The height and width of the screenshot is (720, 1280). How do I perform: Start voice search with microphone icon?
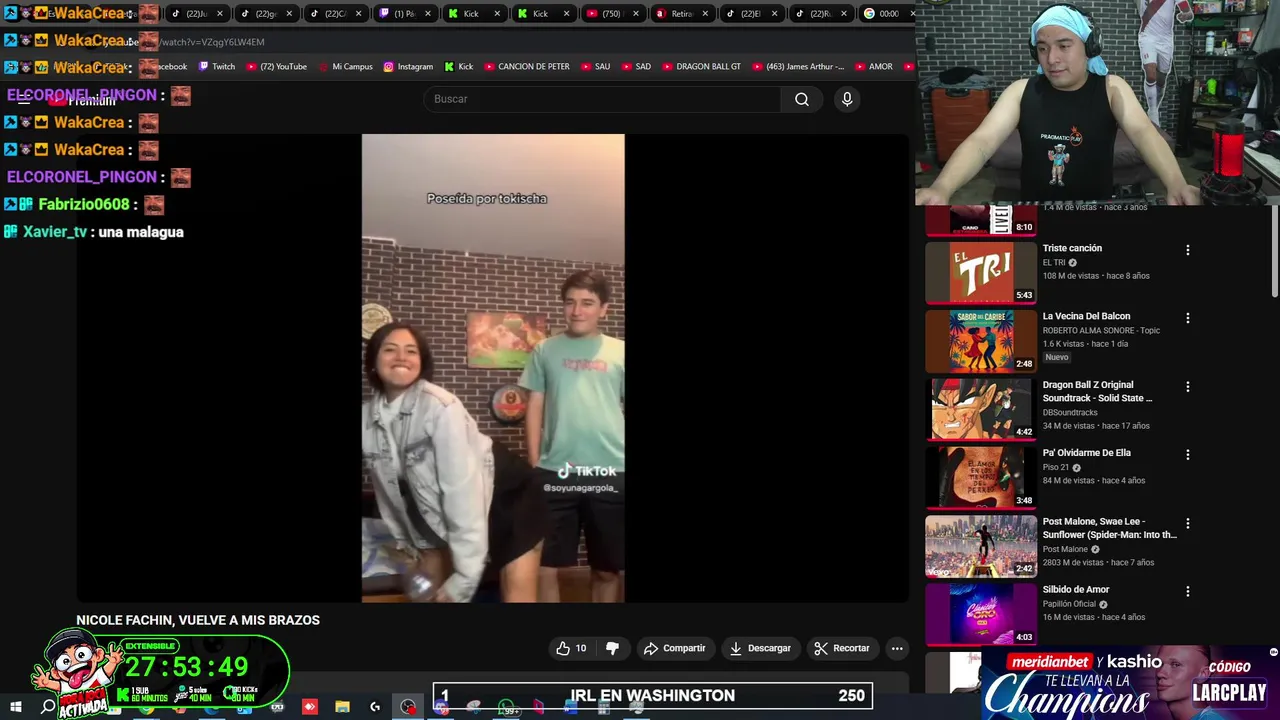click(847, 99)
